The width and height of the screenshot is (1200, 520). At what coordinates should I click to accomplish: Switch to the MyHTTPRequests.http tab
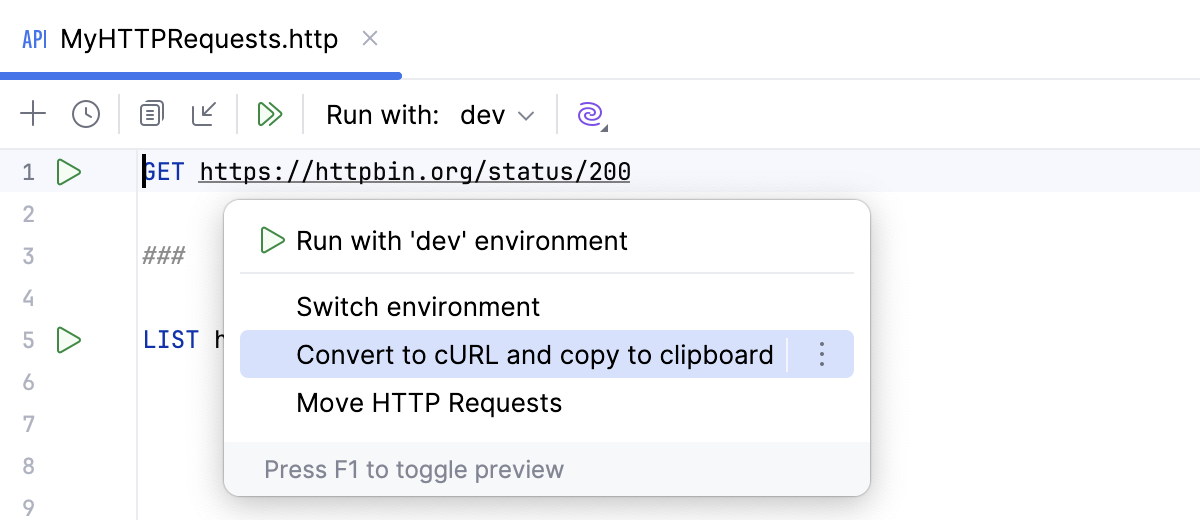tap(199, 39)
